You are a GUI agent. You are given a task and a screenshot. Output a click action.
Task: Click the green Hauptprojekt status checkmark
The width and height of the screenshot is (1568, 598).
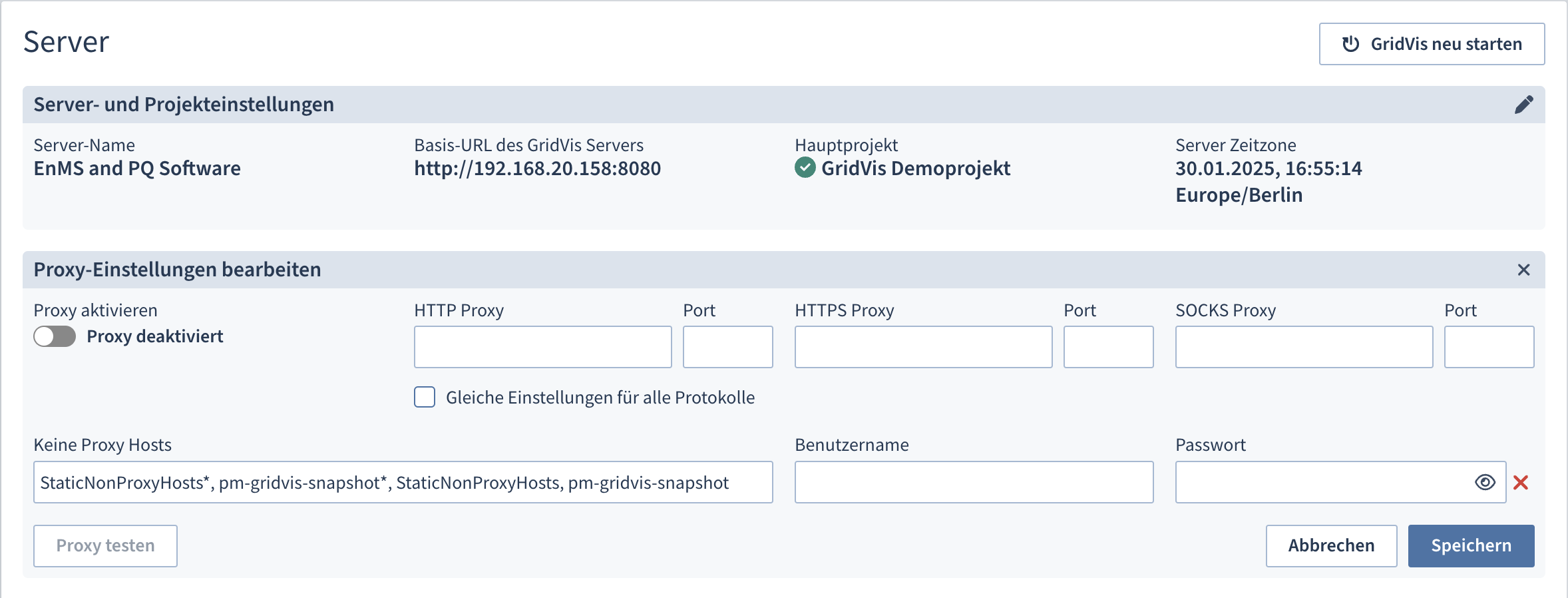[805, 168]
